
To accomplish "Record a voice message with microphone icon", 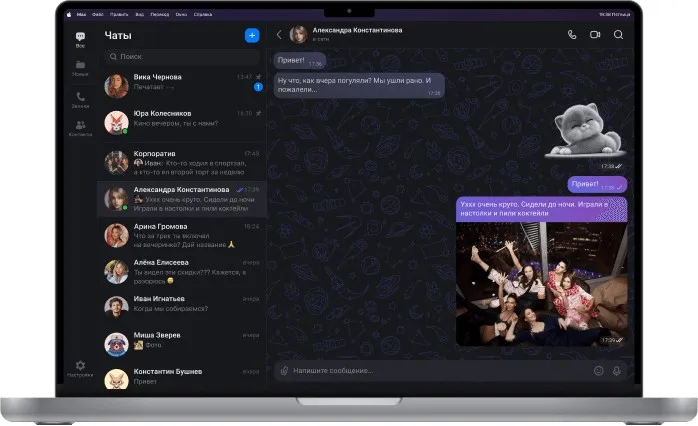I will pos(617,370).
